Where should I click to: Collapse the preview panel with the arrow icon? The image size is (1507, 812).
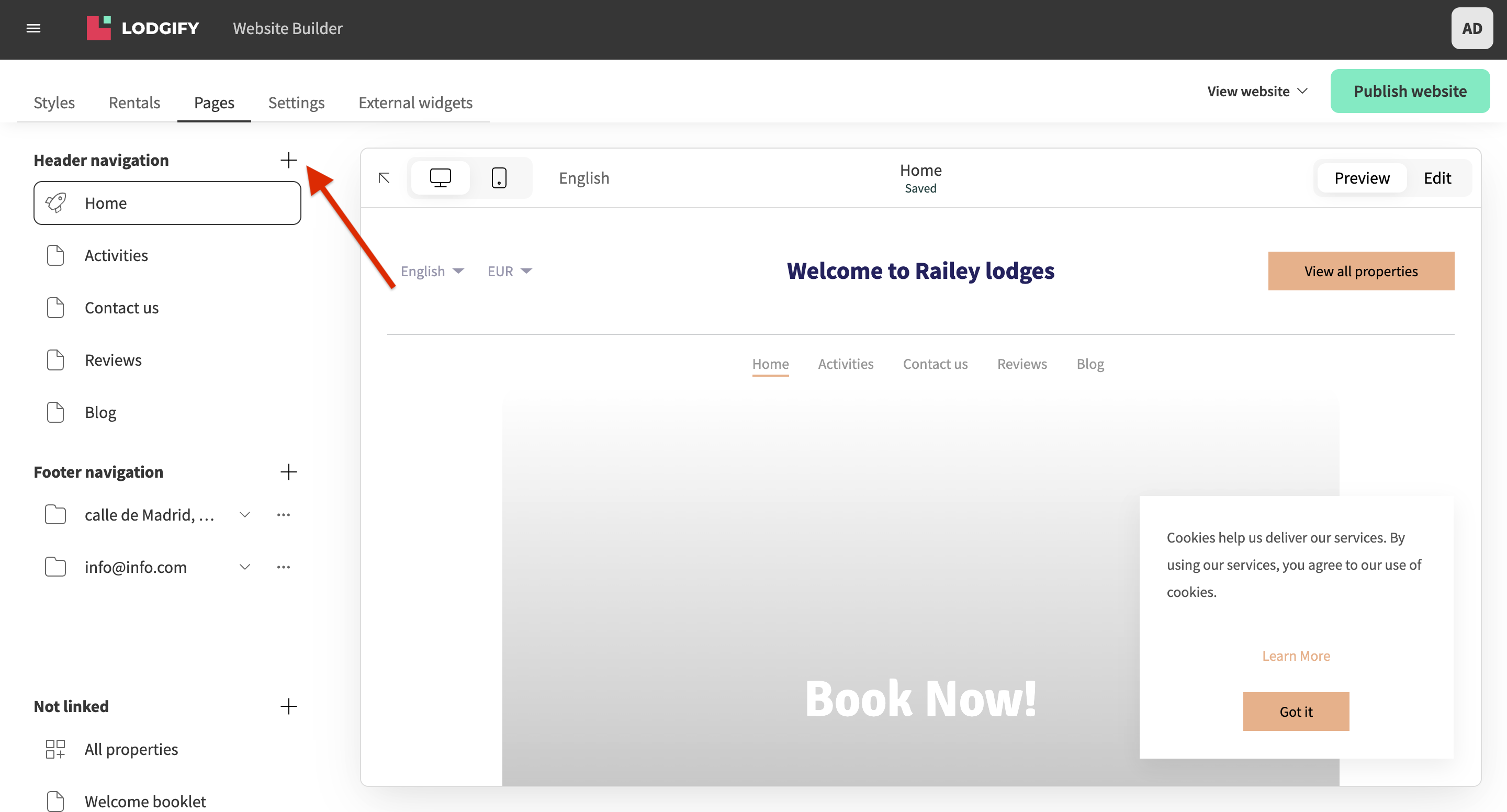(x=385, y=178)
